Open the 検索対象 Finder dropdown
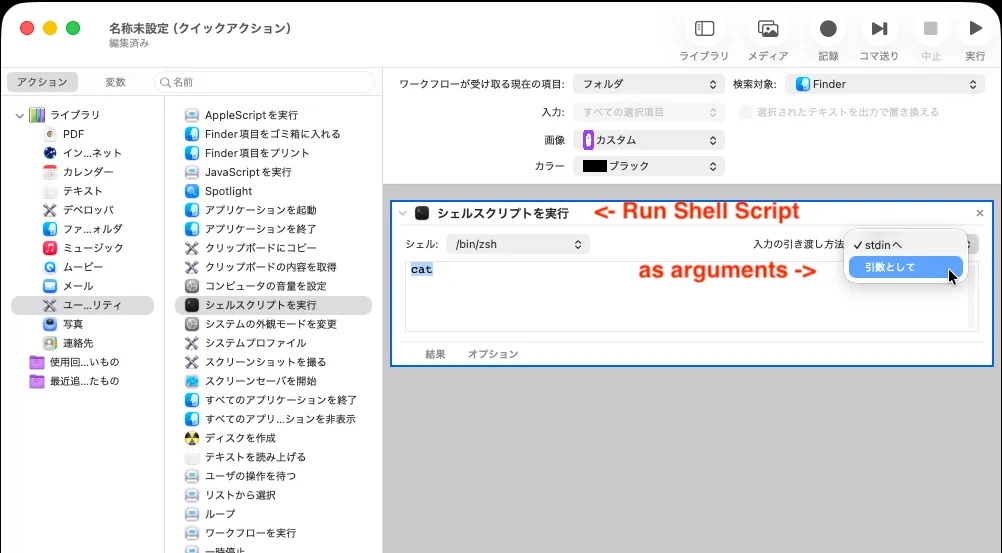Image resolution: width=1002 pixels, height=553 pixels. click(x=884, y=84)
